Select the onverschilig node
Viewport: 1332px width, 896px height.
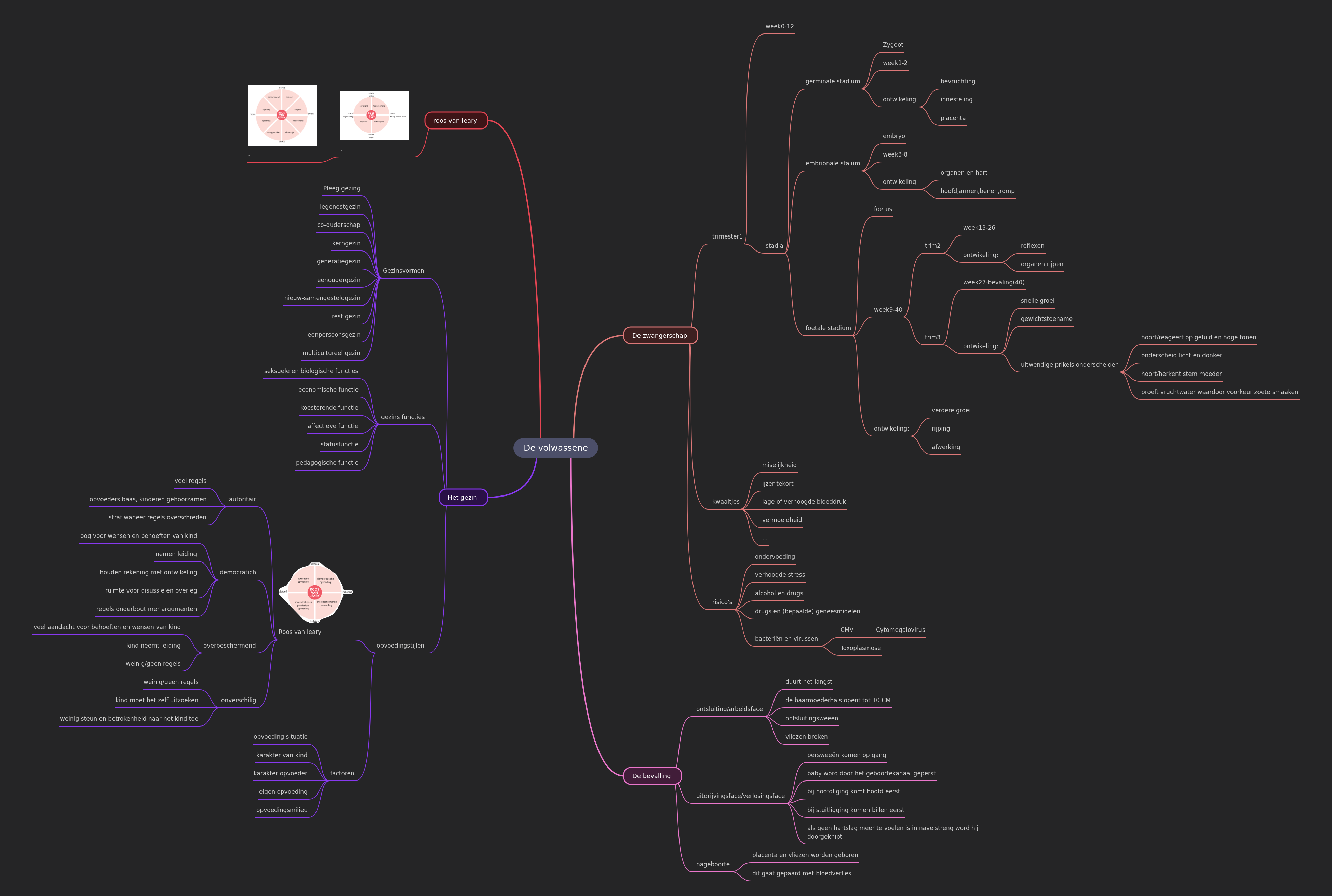click(239, 701)
